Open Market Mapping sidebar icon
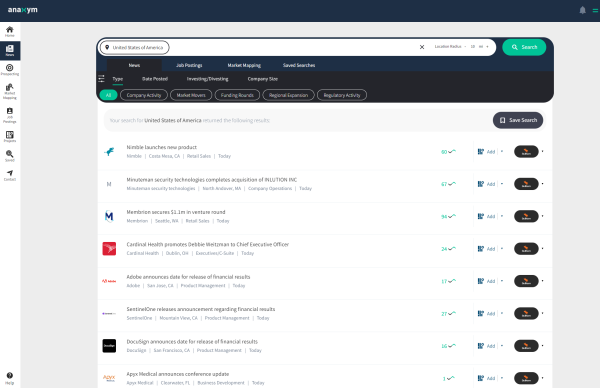Viewport: 600px width, 388px height. (10, 91)
